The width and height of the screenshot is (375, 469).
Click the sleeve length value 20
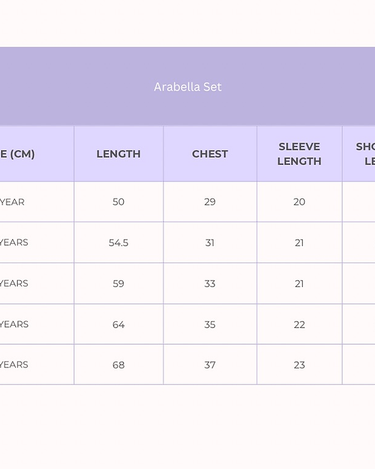tap(299, 202)
